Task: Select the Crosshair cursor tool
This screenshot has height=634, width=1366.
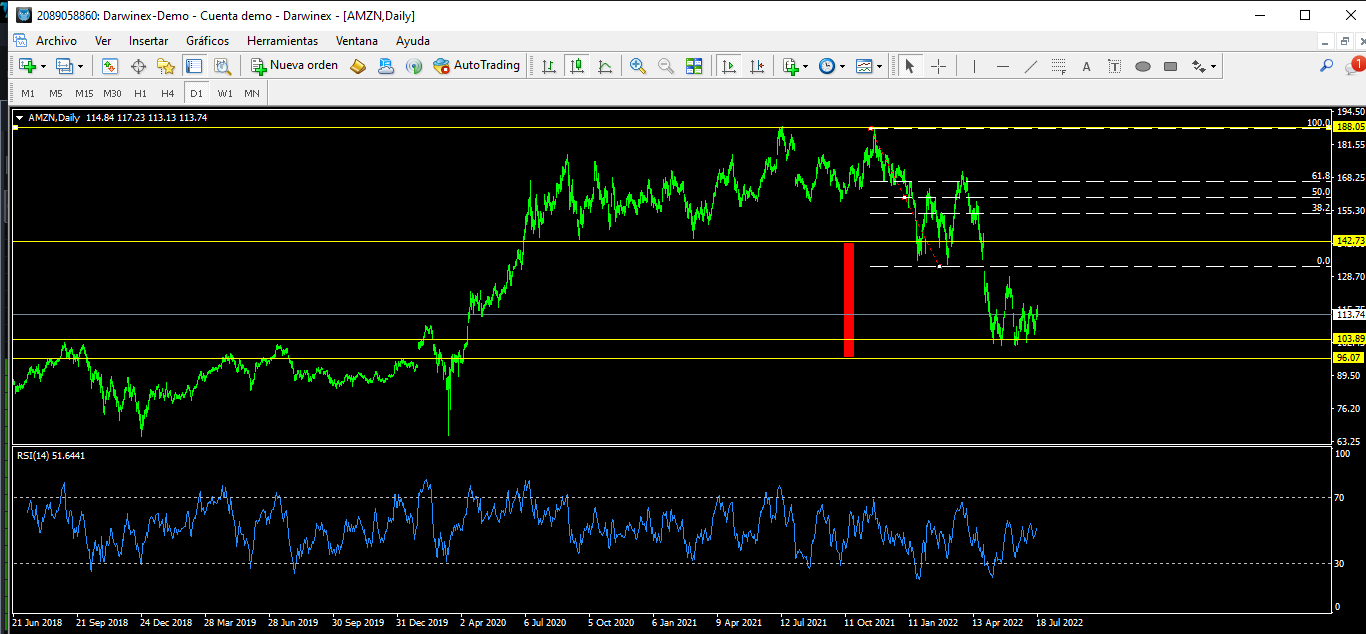Action: pyautogui.click(x=938, y=66)
